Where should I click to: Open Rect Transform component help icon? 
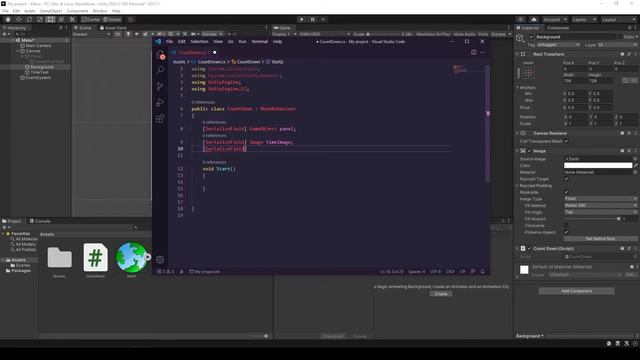[x=622, y=54]
